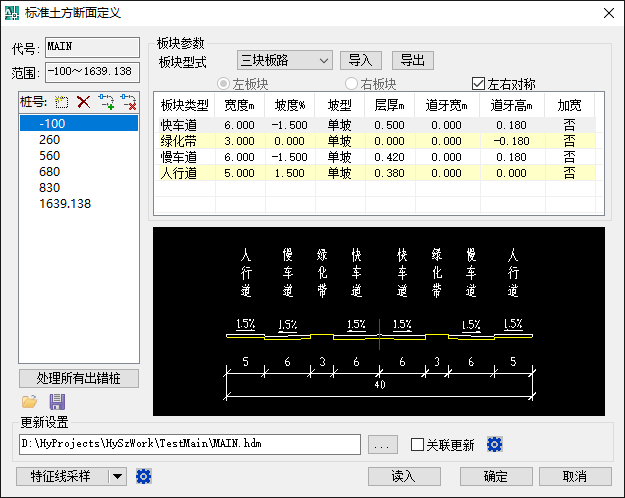Open the 板块型式 三块板路 dropdown

285,61
